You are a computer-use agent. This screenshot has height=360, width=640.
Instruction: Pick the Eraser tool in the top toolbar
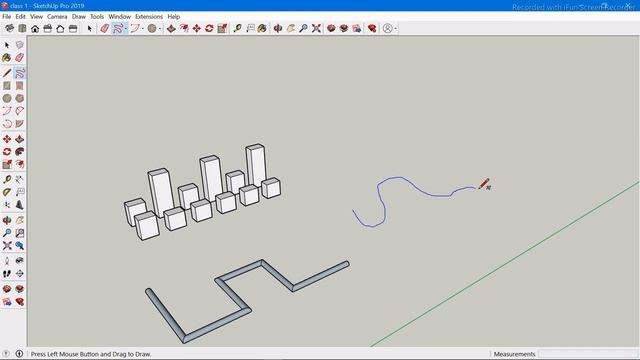(x=105, y=28)
